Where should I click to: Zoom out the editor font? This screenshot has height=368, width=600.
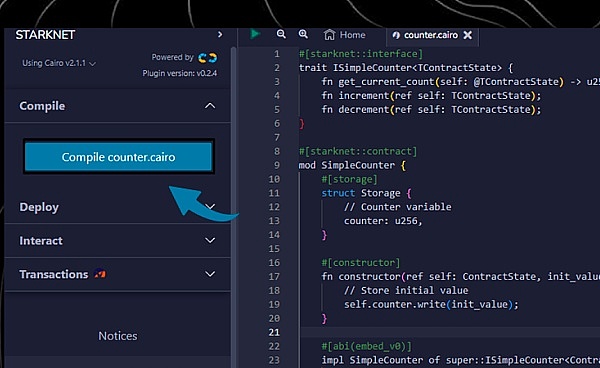point(281,34)
